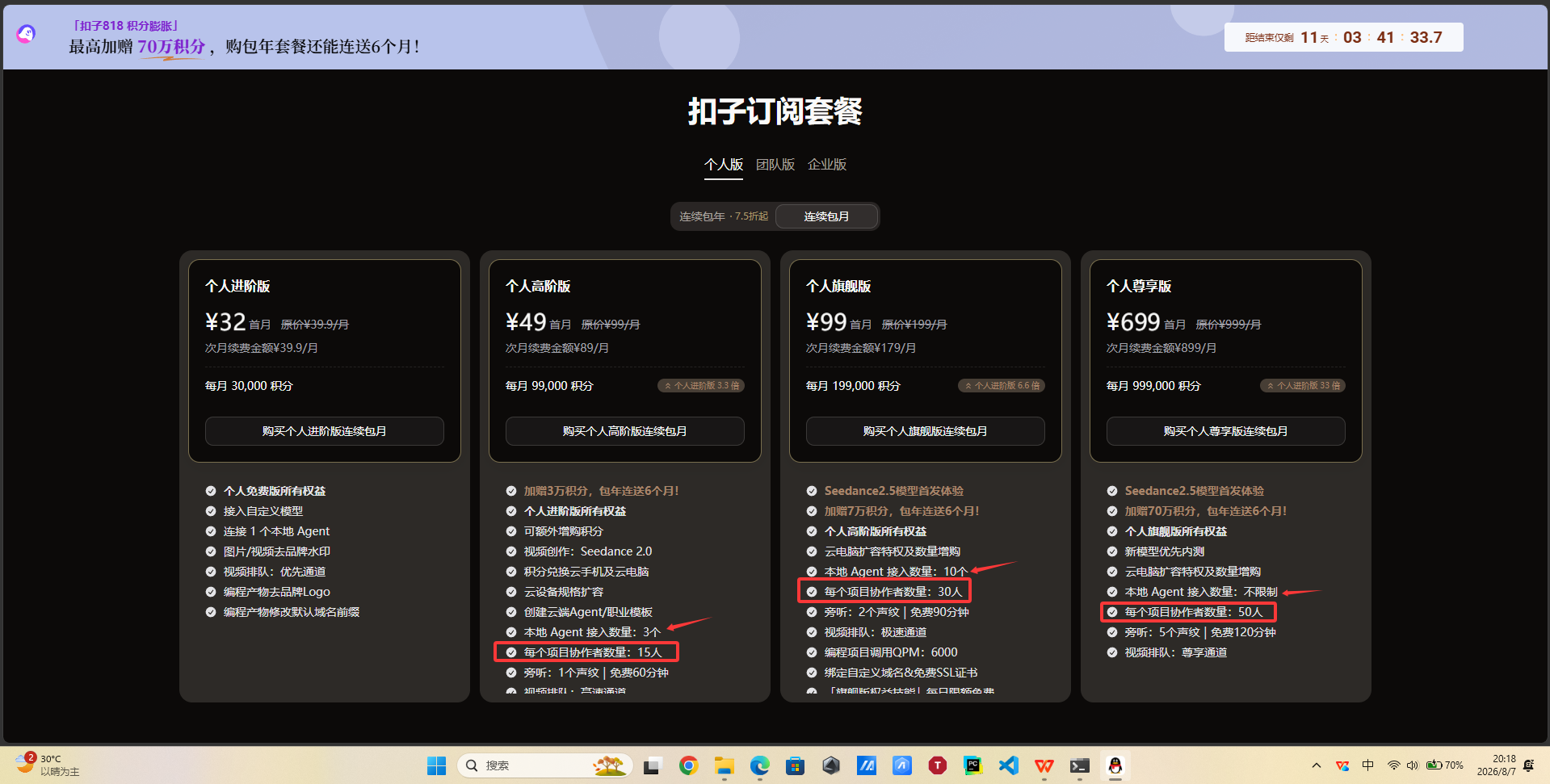
Task: Click the taskbar search box
Action: 544,765
